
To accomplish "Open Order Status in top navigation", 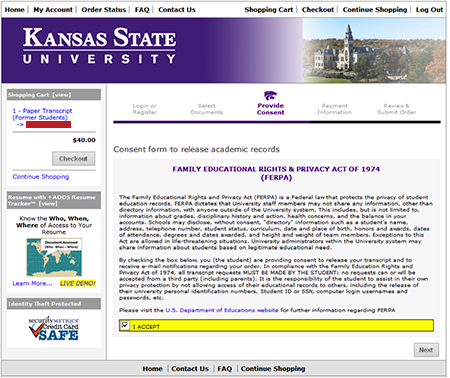I will pos(104,10).
